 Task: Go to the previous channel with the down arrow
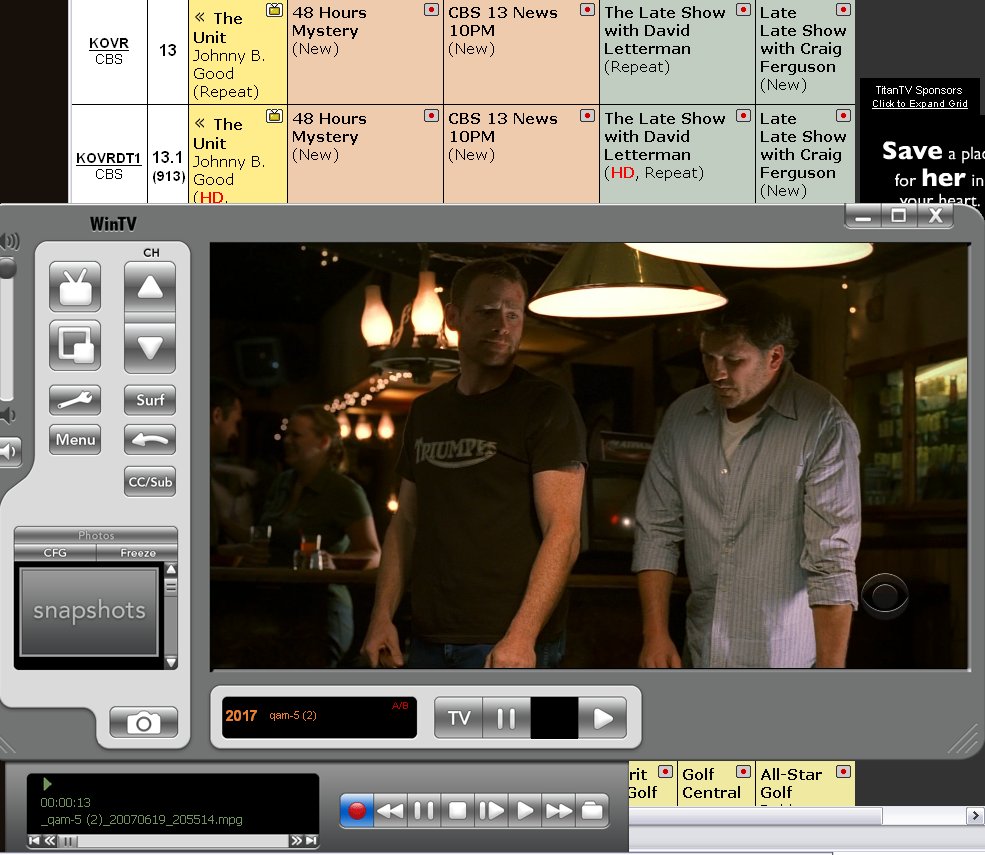click(x=150, y=347)
